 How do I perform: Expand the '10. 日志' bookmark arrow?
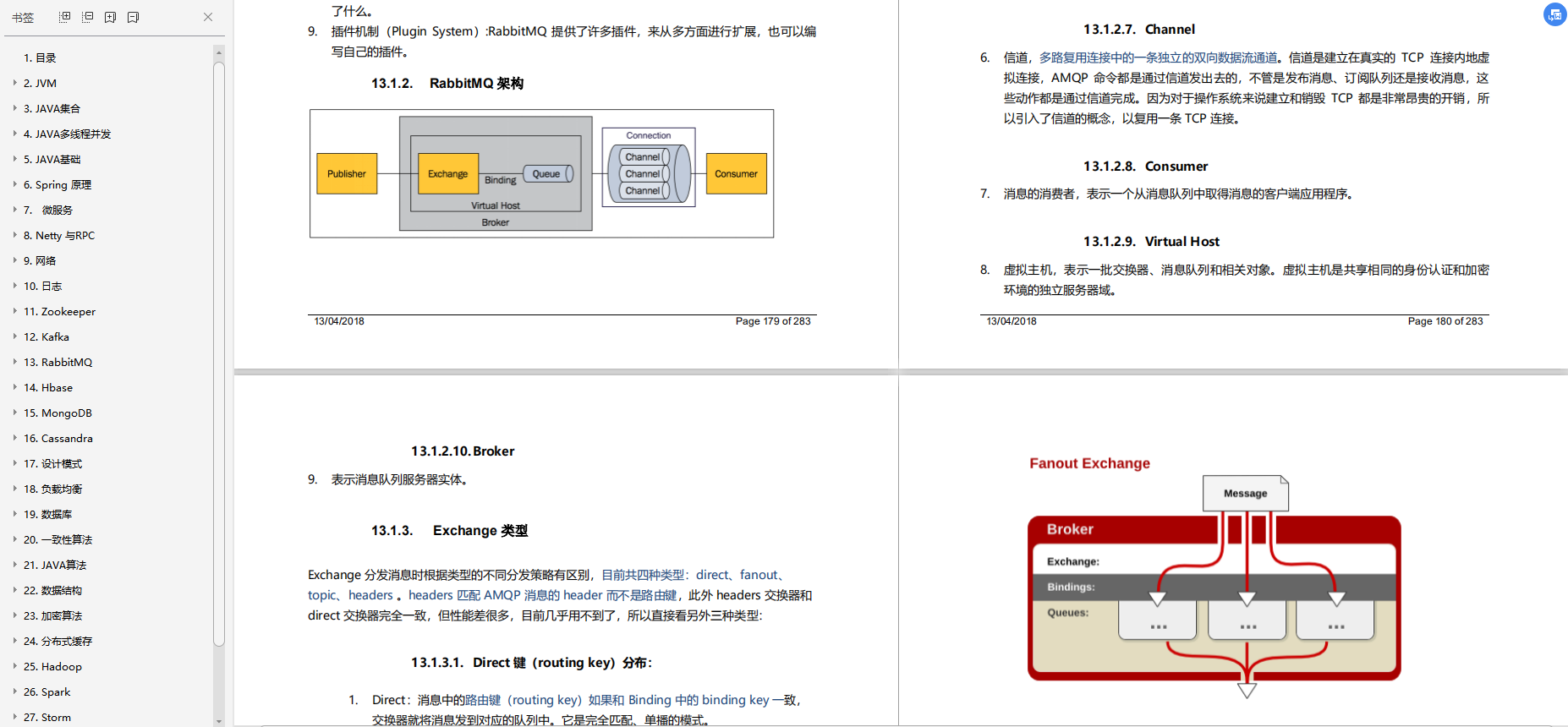(15, 286)
